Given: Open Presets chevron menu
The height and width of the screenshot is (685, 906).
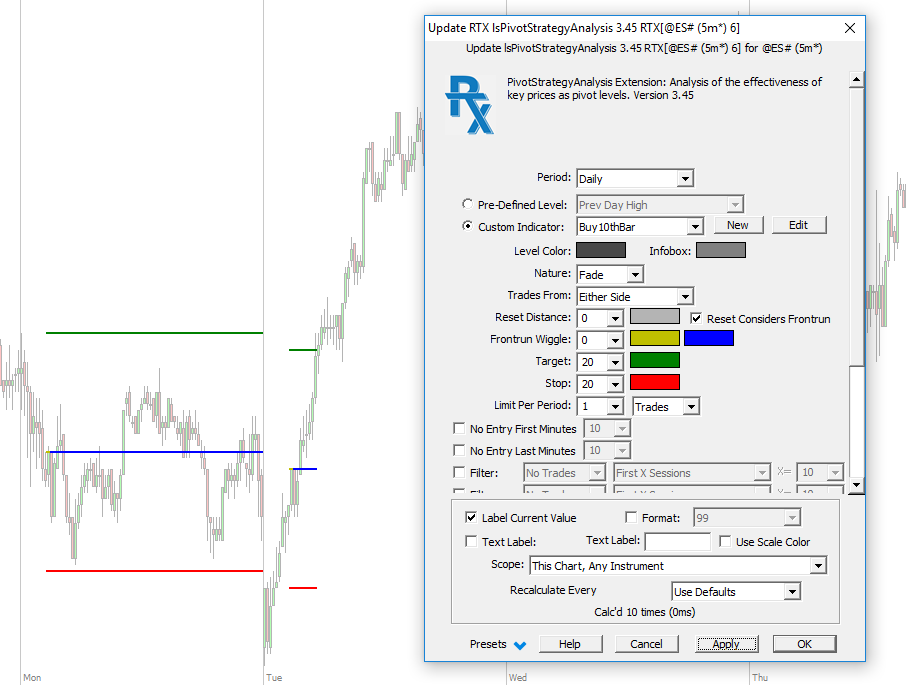Looking at the screenshot, I should (x=520, y=645).
